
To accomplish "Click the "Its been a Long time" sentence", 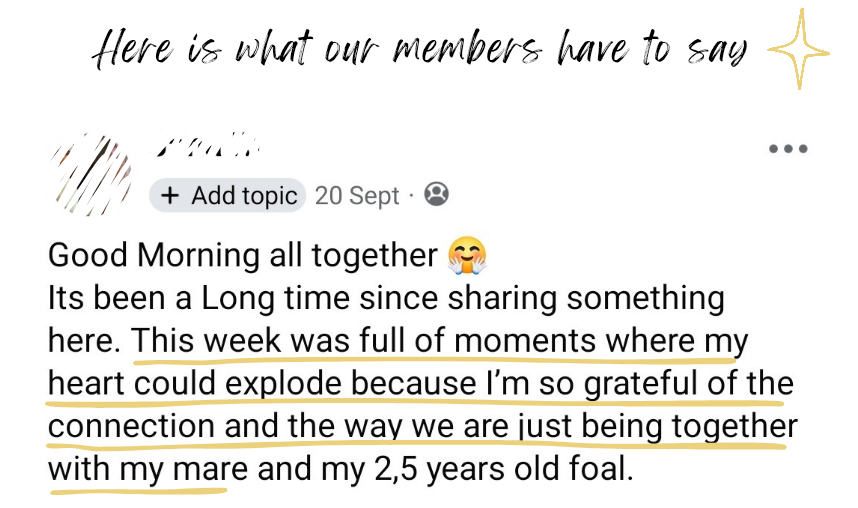I will tap(385, 298).
